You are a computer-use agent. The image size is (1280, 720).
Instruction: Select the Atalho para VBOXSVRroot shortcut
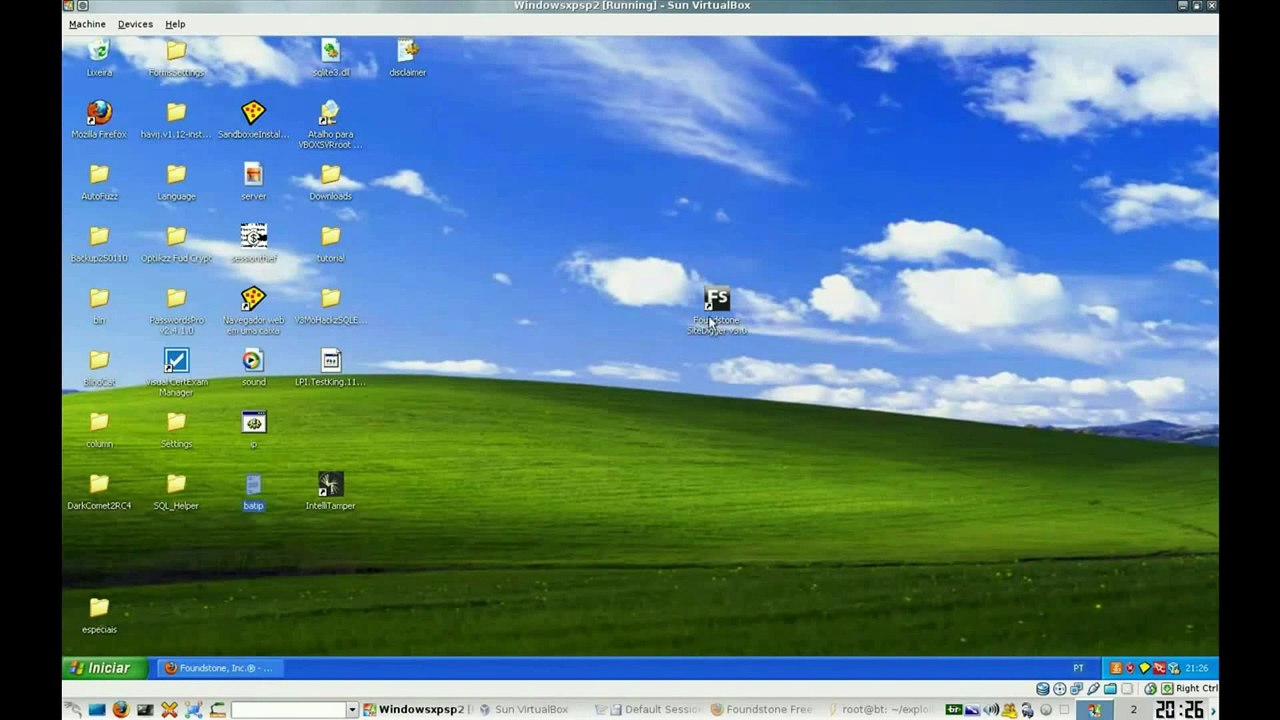point(330,124)
